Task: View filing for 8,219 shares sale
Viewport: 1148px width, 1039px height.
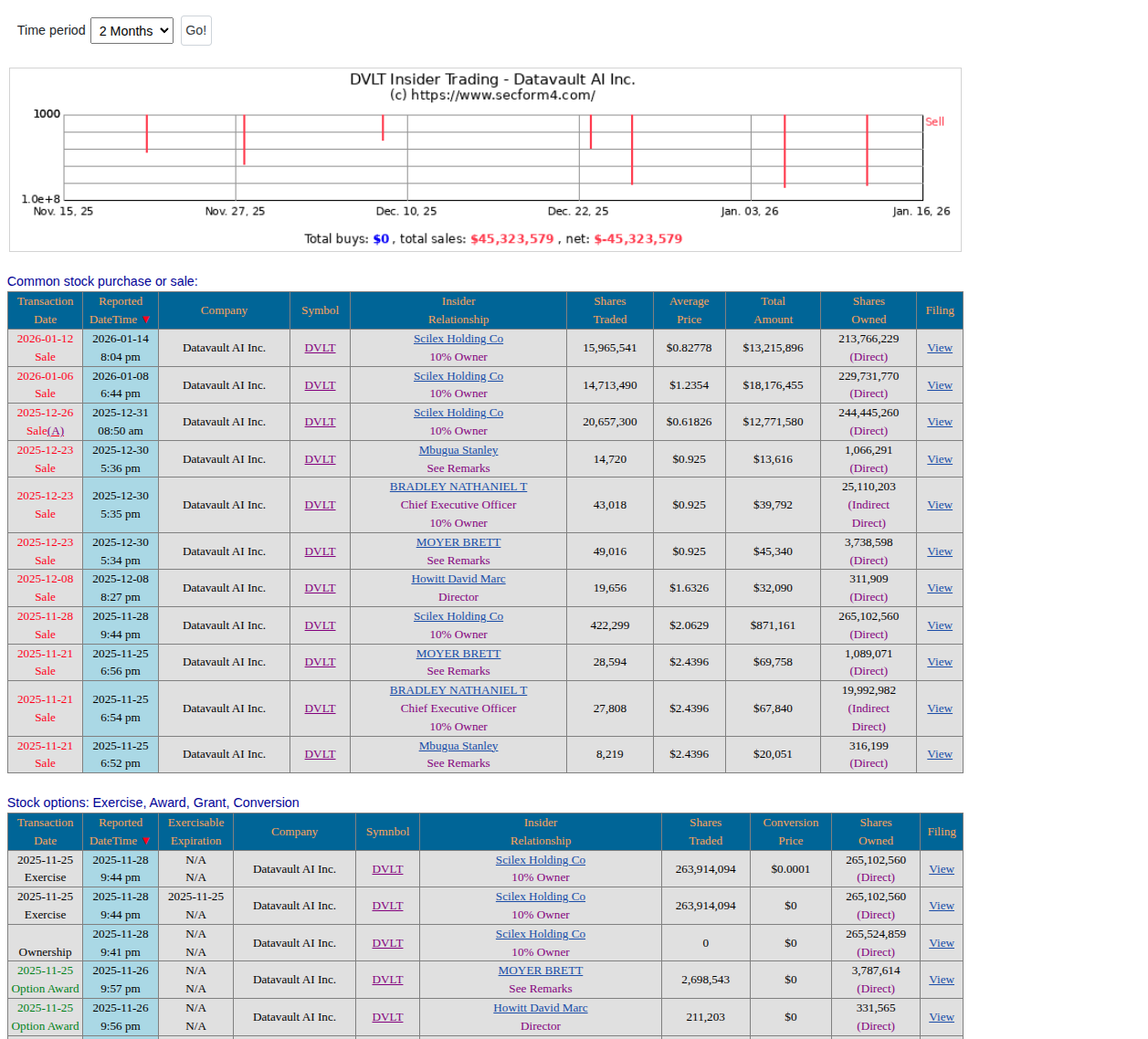Action: pyautogui.click(x=940, y=754)
